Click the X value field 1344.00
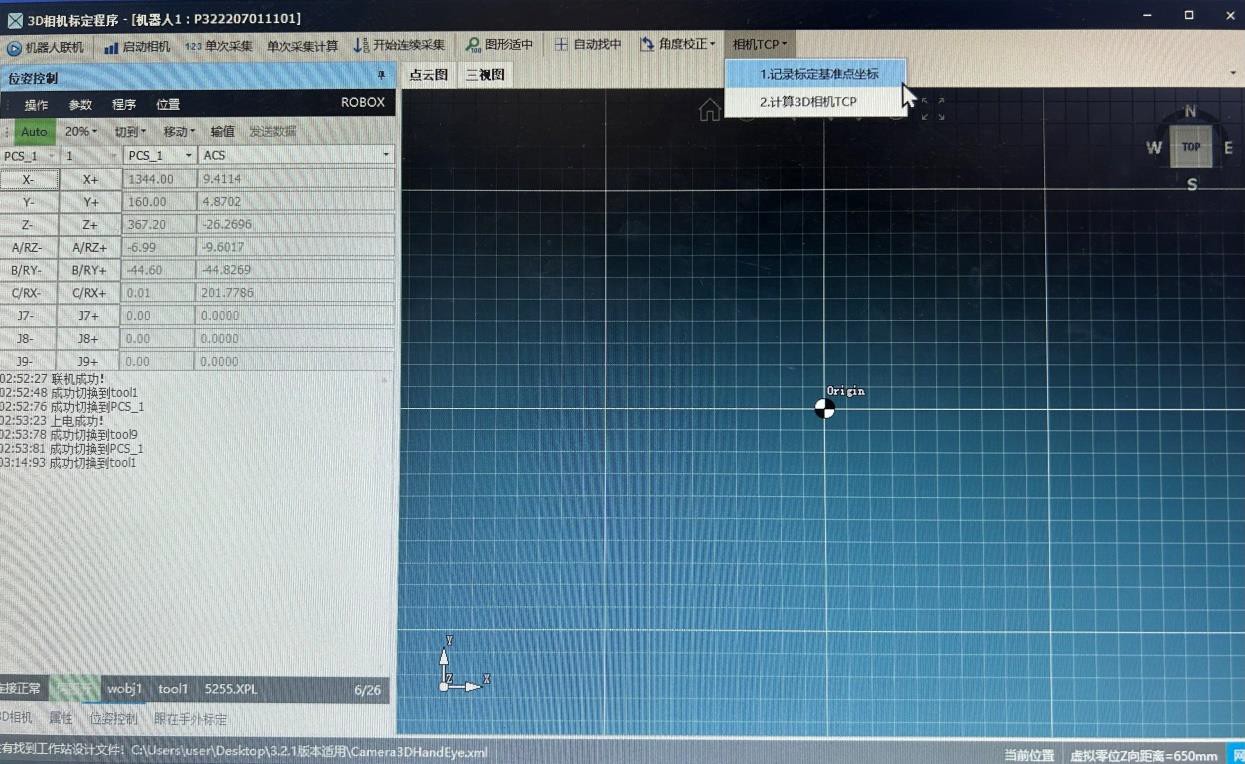Image resolution: width=1245 pixels, height=764 pixels. 159,179
